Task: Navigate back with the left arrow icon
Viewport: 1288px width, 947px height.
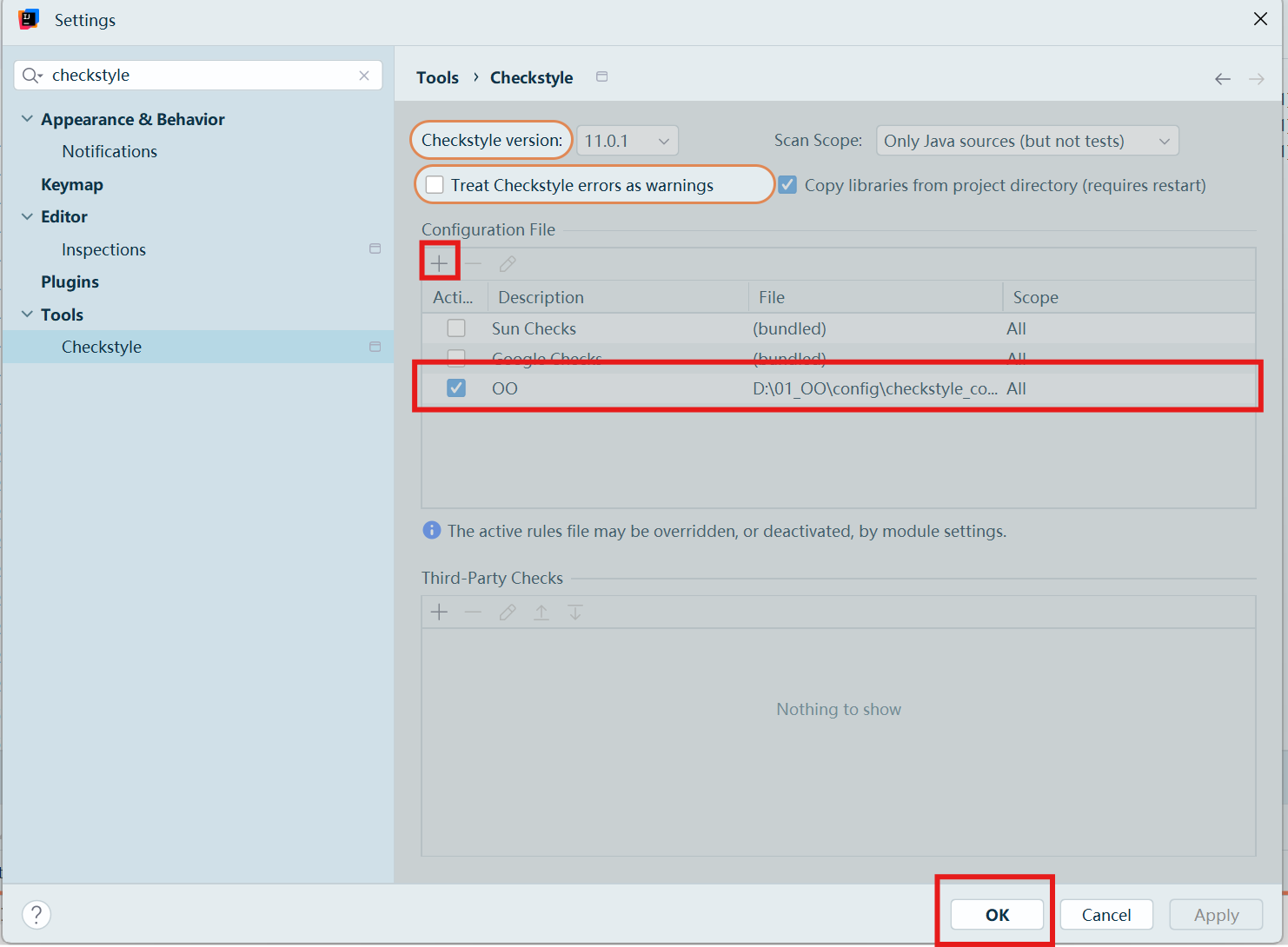Action: click(x=1222, y=79)
